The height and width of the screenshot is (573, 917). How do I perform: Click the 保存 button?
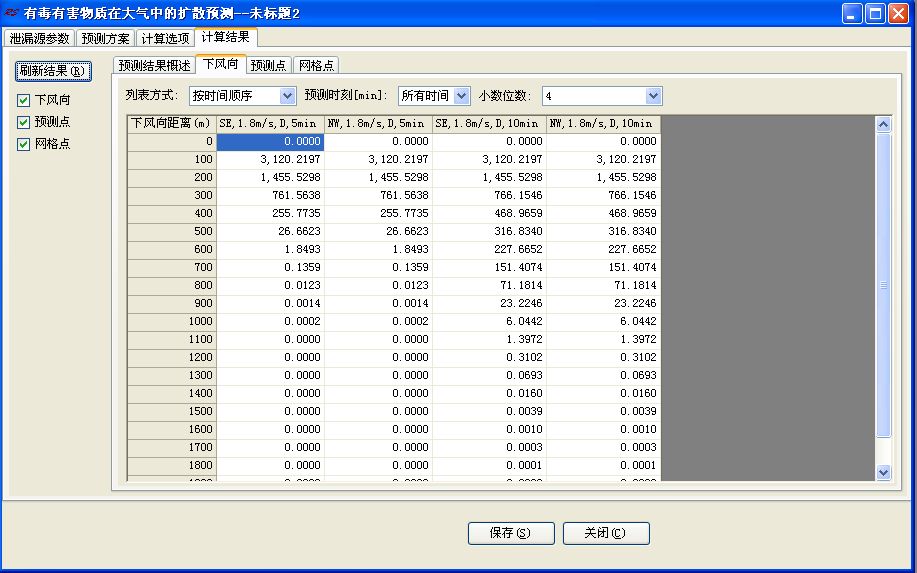point(511,533)
